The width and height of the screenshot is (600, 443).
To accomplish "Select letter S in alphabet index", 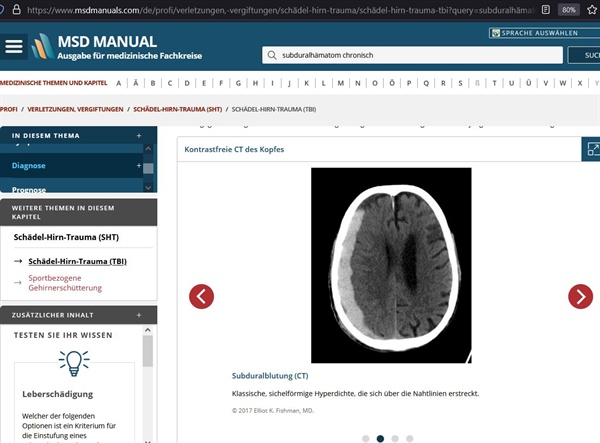I will (460, 83).
